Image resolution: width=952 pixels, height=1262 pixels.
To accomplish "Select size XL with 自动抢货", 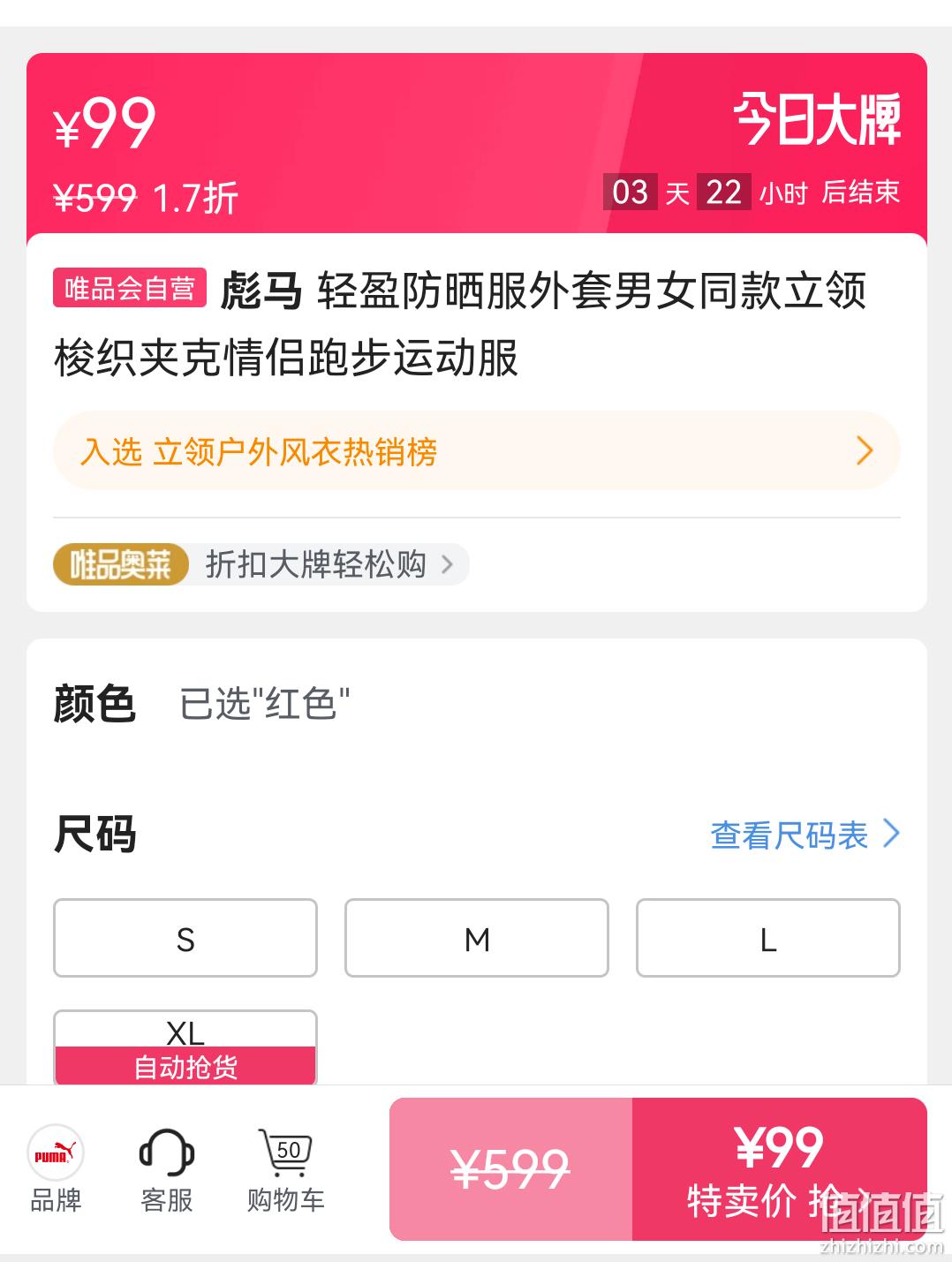I will [185, 1048].
